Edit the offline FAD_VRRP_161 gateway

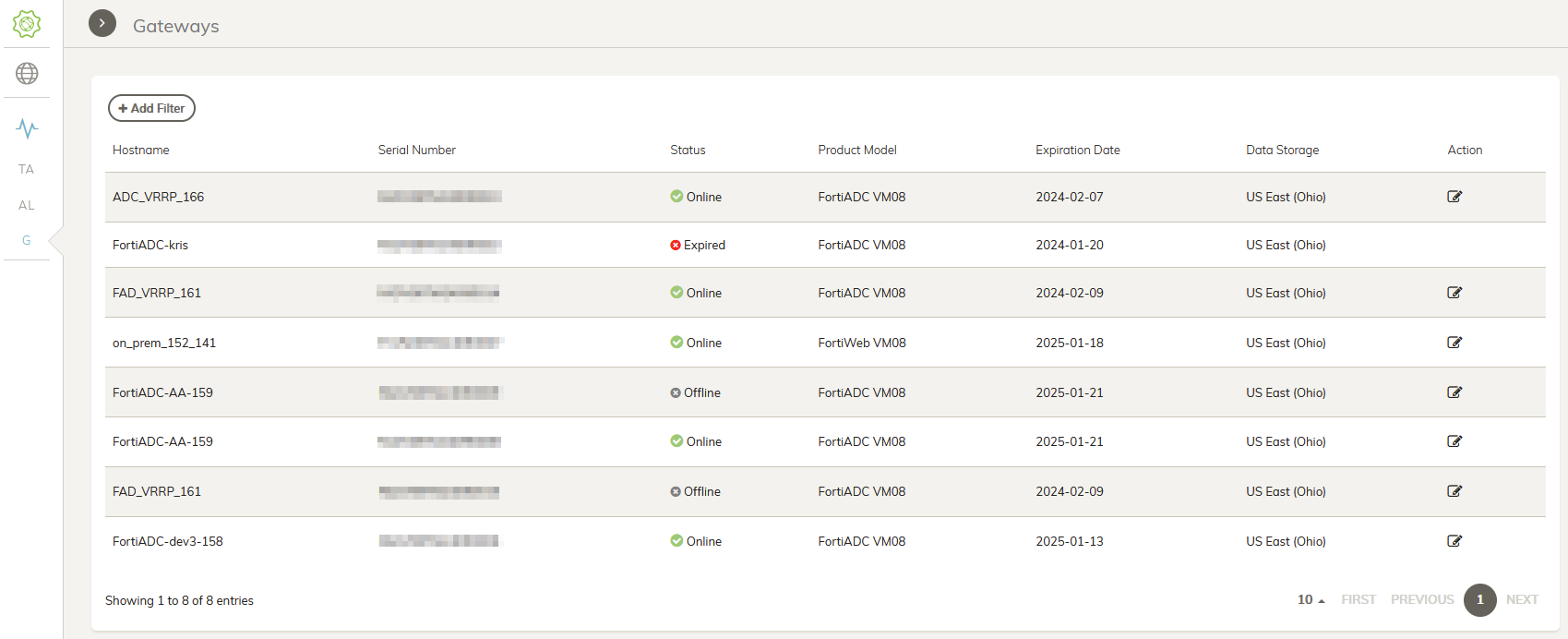pos(1454,491)
